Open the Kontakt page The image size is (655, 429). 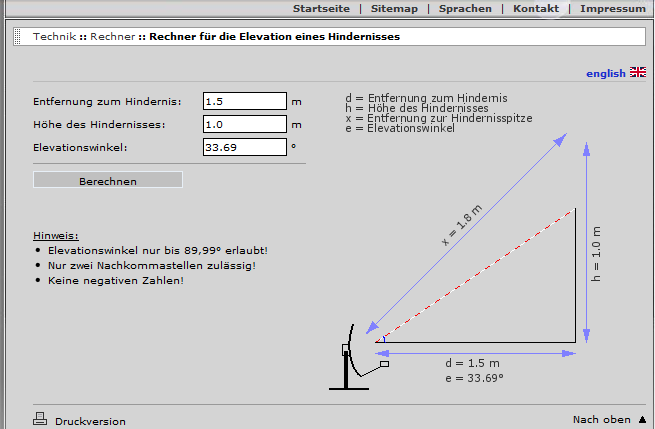tap(536, 8)
